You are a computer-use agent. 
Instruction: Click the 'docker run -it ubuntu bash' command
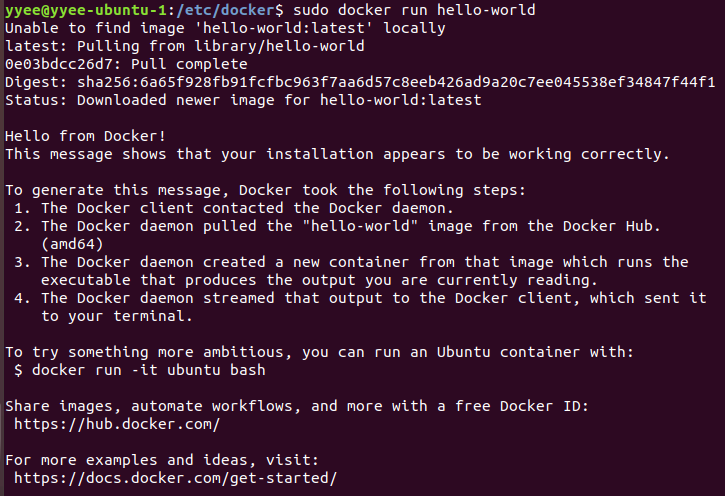point(148,370)
